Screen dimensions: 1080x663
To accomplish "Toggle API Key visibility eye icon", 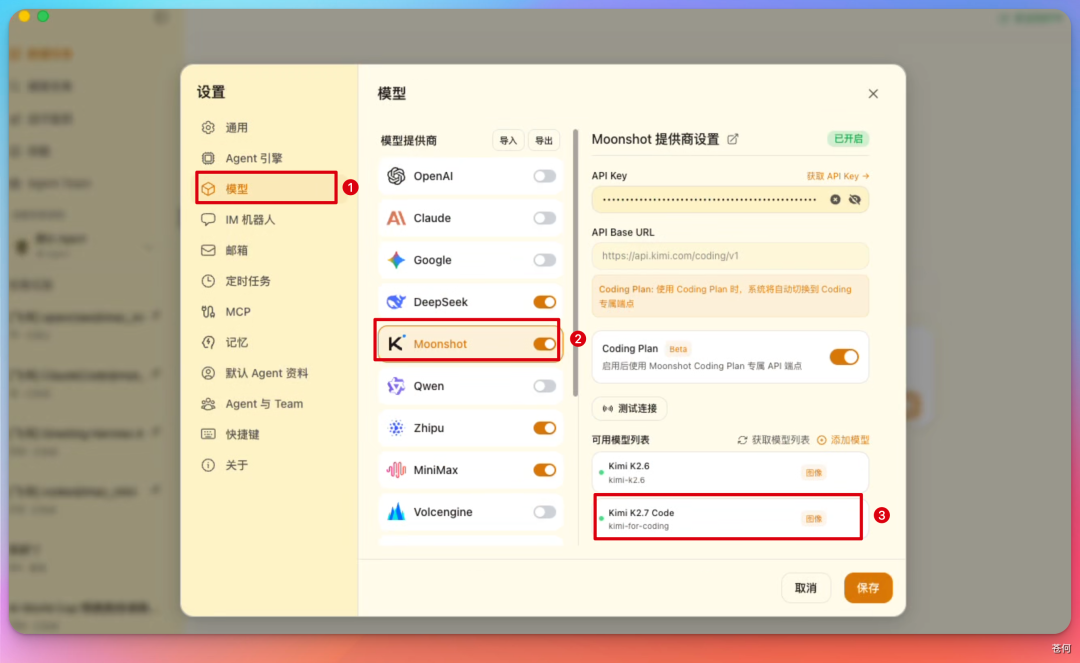I will [855, 200].
